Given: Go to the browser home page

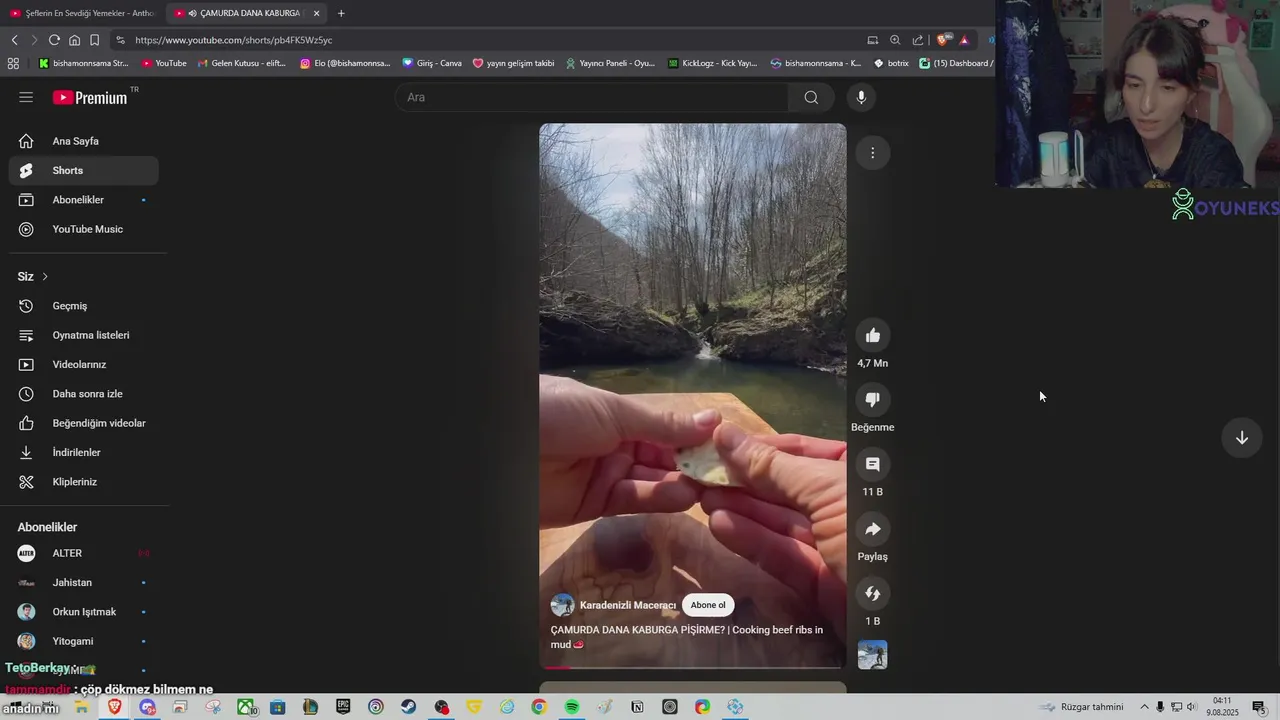Looking at the screenshot, I should pyautogui.click(x=74, y=40).
